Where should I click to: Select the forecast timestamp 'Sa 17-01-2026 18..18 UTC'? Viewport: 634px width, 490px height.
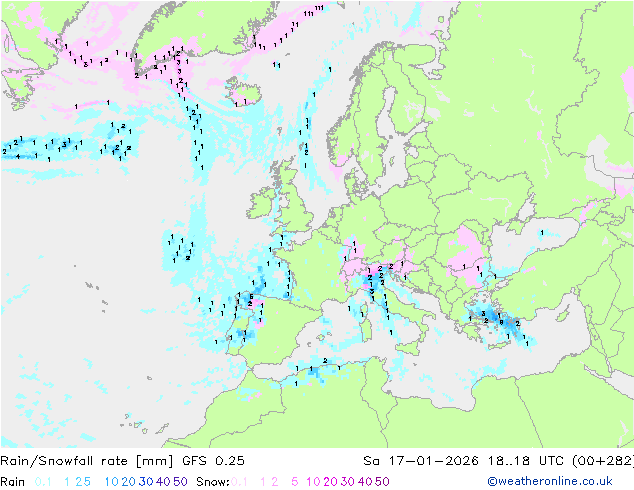click(x=465, y=461)
